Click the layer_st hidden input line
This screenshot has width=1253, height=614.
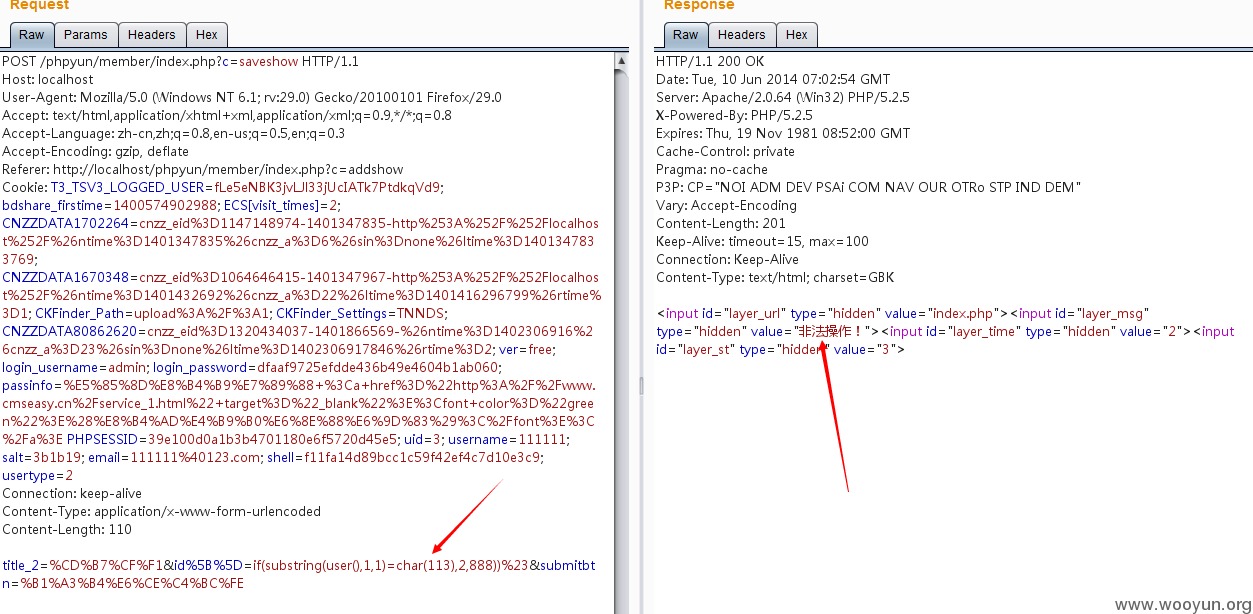click(780, 349)
